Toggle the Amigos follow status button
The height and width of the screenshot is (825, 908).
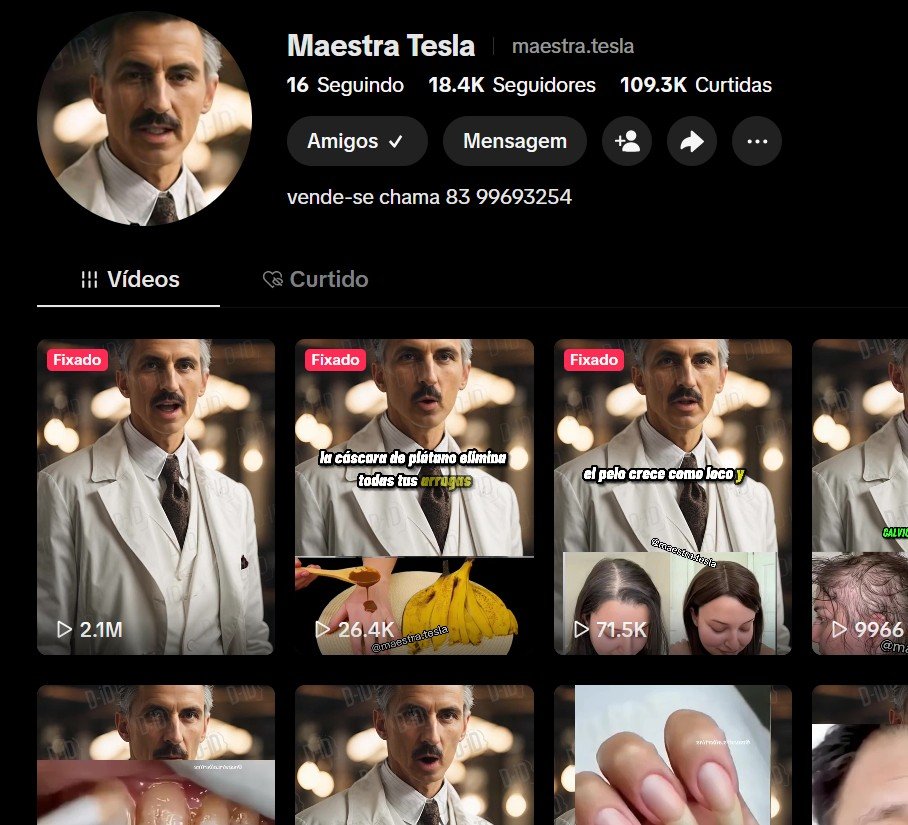click(x=356, y=142)
